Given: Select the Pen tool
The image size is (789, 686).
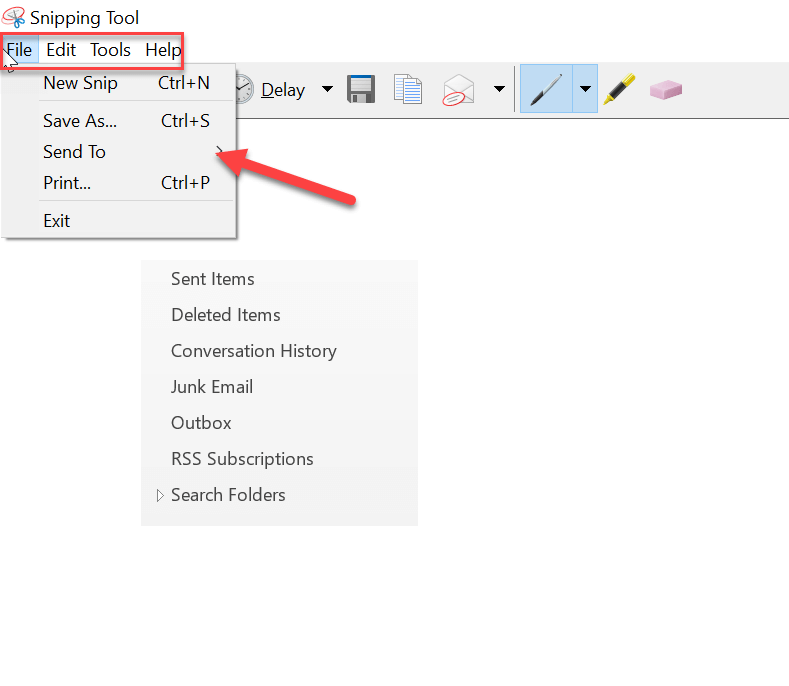Looking at the screenshot, I should coord(546,89).
